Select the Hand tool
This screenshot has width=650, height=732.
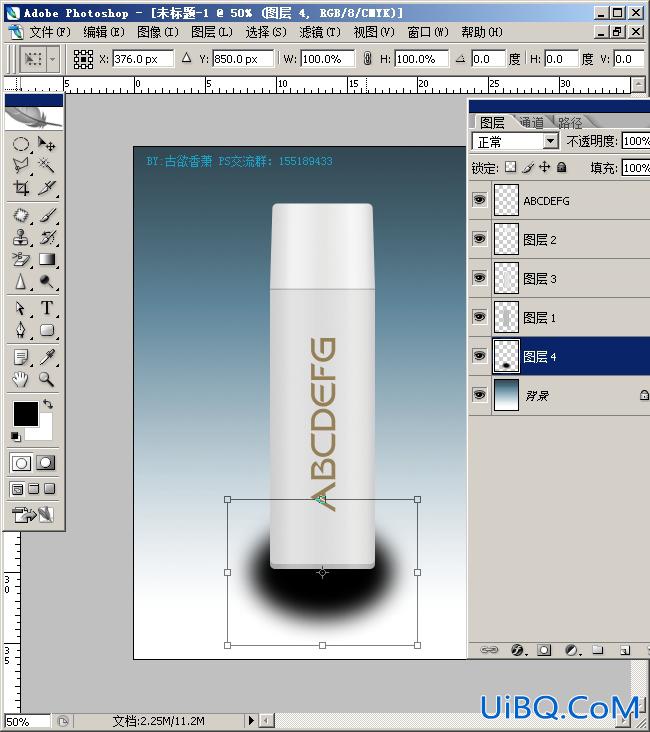(x=21, y=379)
